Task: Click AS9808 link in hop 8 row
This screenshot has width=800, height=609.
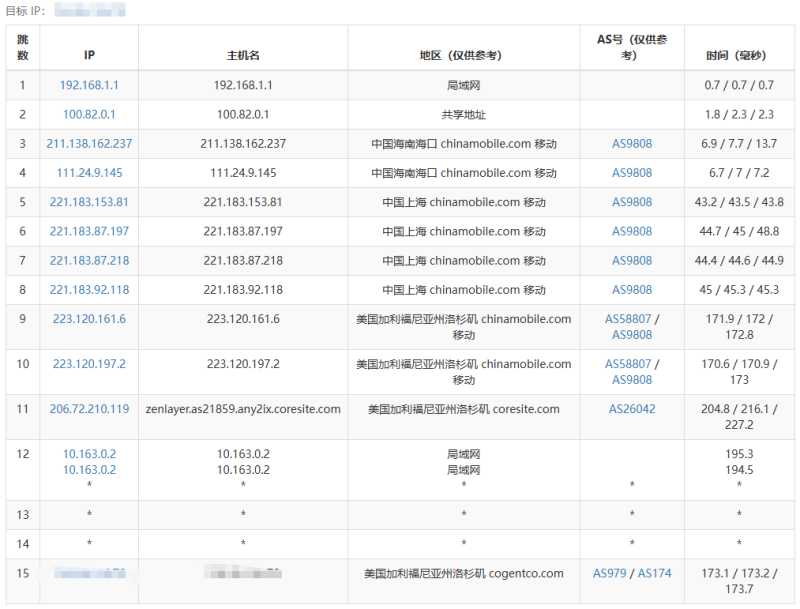Action: tap(632, 290)
